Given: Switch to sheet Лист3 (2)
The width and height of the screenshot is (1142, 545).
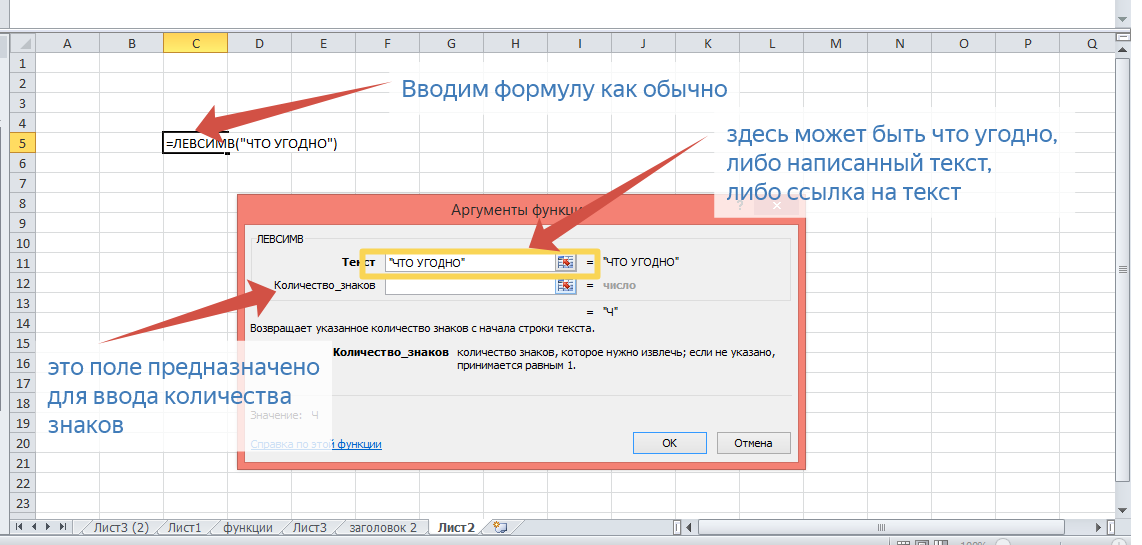Looking at the screenshot, I should pyautogui.click(x=121, y=528).
